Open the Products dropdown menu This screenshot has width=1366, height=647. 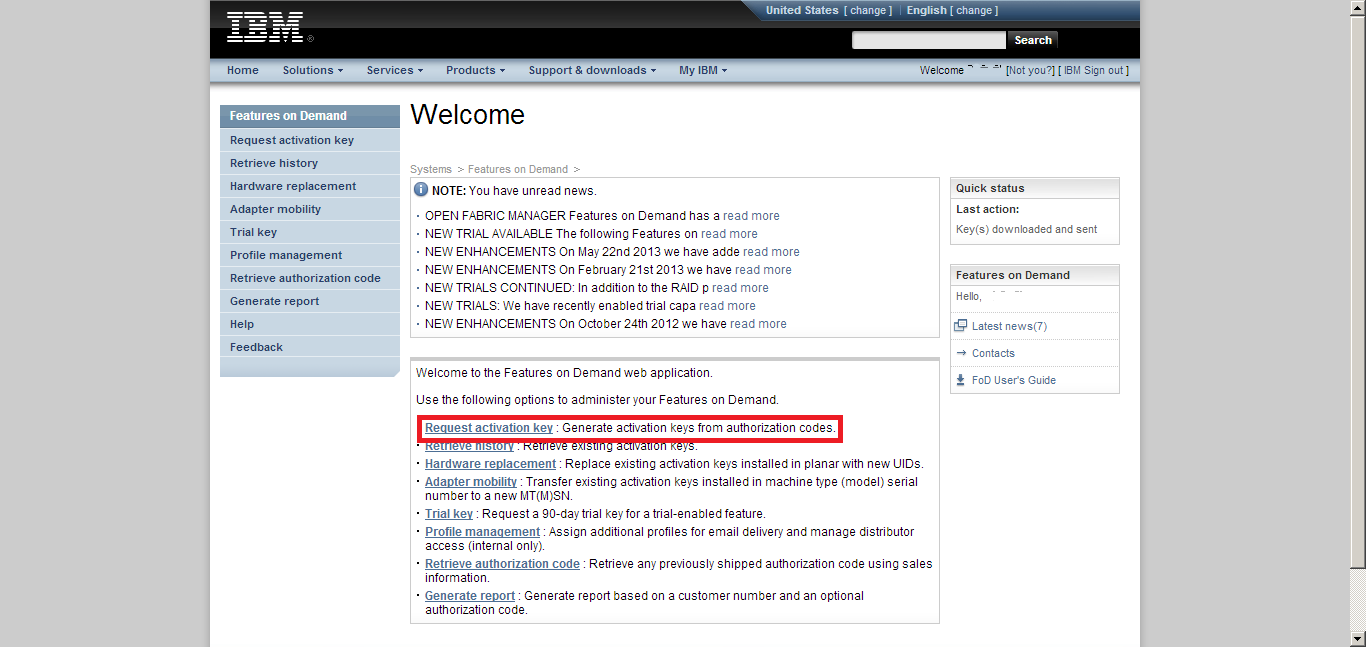click(474, 70)
